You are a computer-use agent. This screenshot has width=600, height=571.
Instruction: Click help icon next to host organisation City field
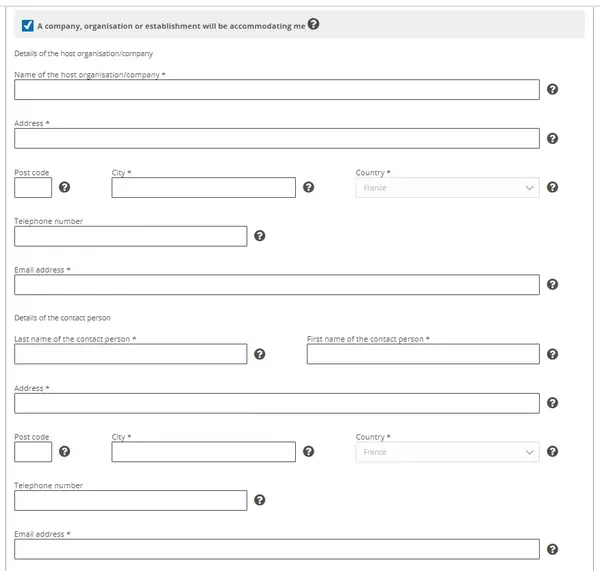(309, 187)
